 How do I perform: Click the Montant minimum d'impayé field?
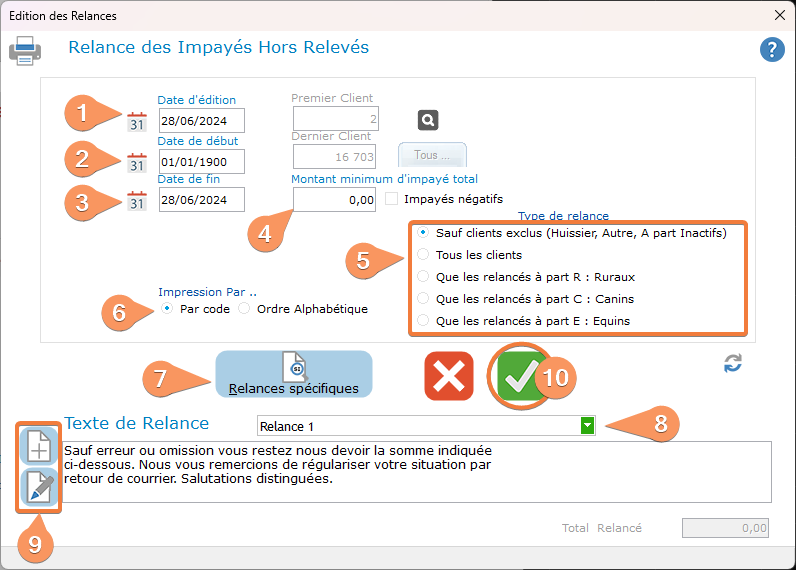(335, 199)
